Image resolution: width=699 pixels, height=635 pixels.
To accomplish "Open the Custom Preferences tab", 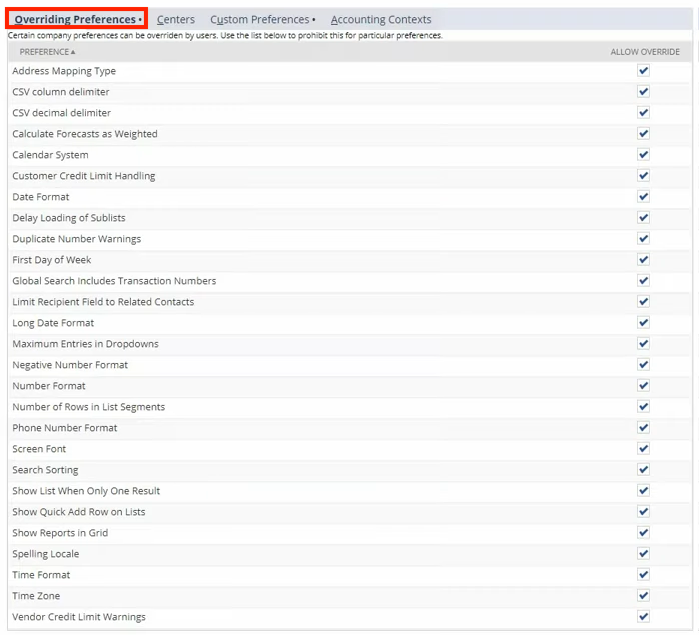I will click(x=263, y=20).
